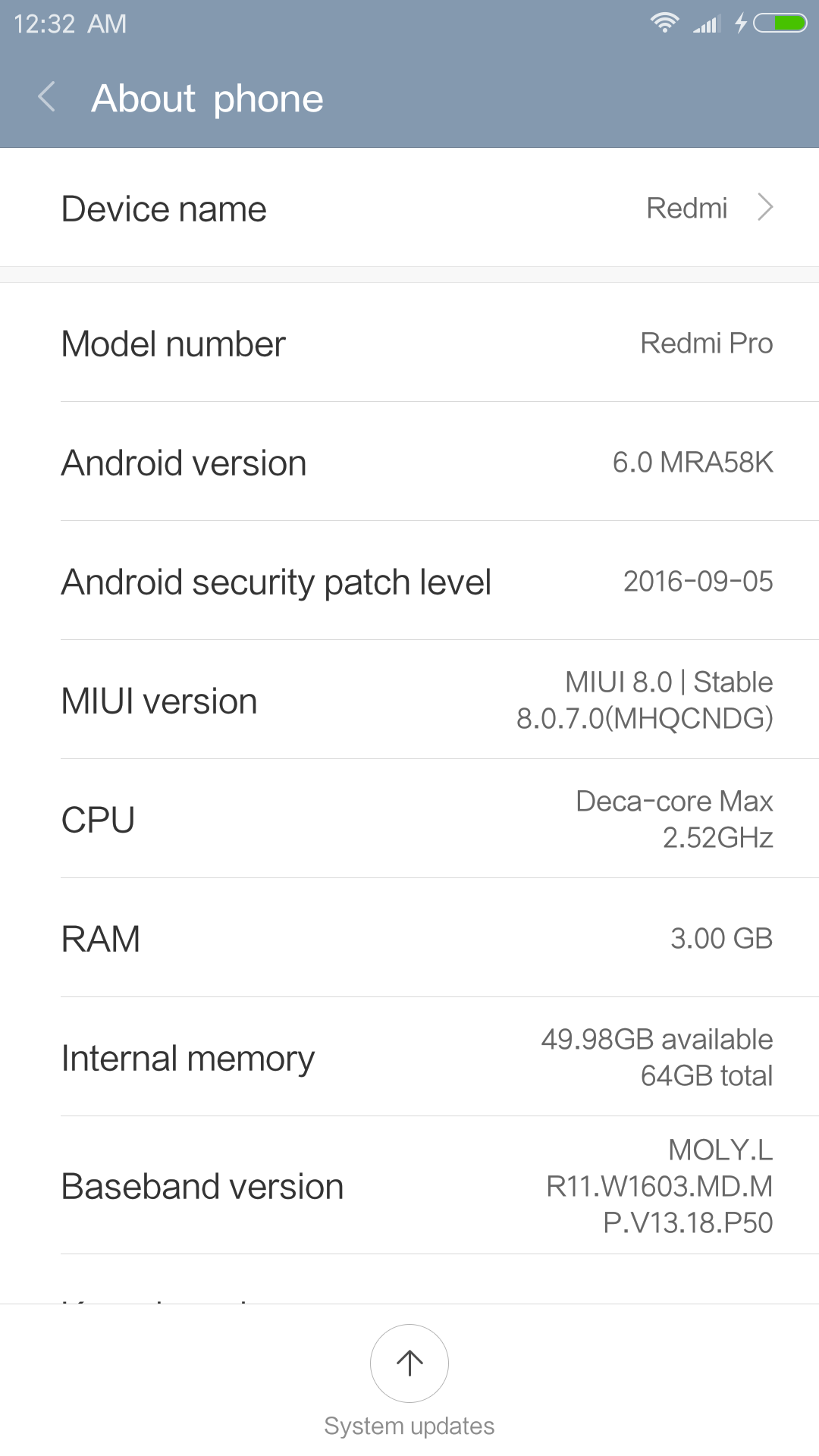Tap the Wi-Fi status icon
Viewport: 819px width, 1456px height.
click(x=664, y=23)
